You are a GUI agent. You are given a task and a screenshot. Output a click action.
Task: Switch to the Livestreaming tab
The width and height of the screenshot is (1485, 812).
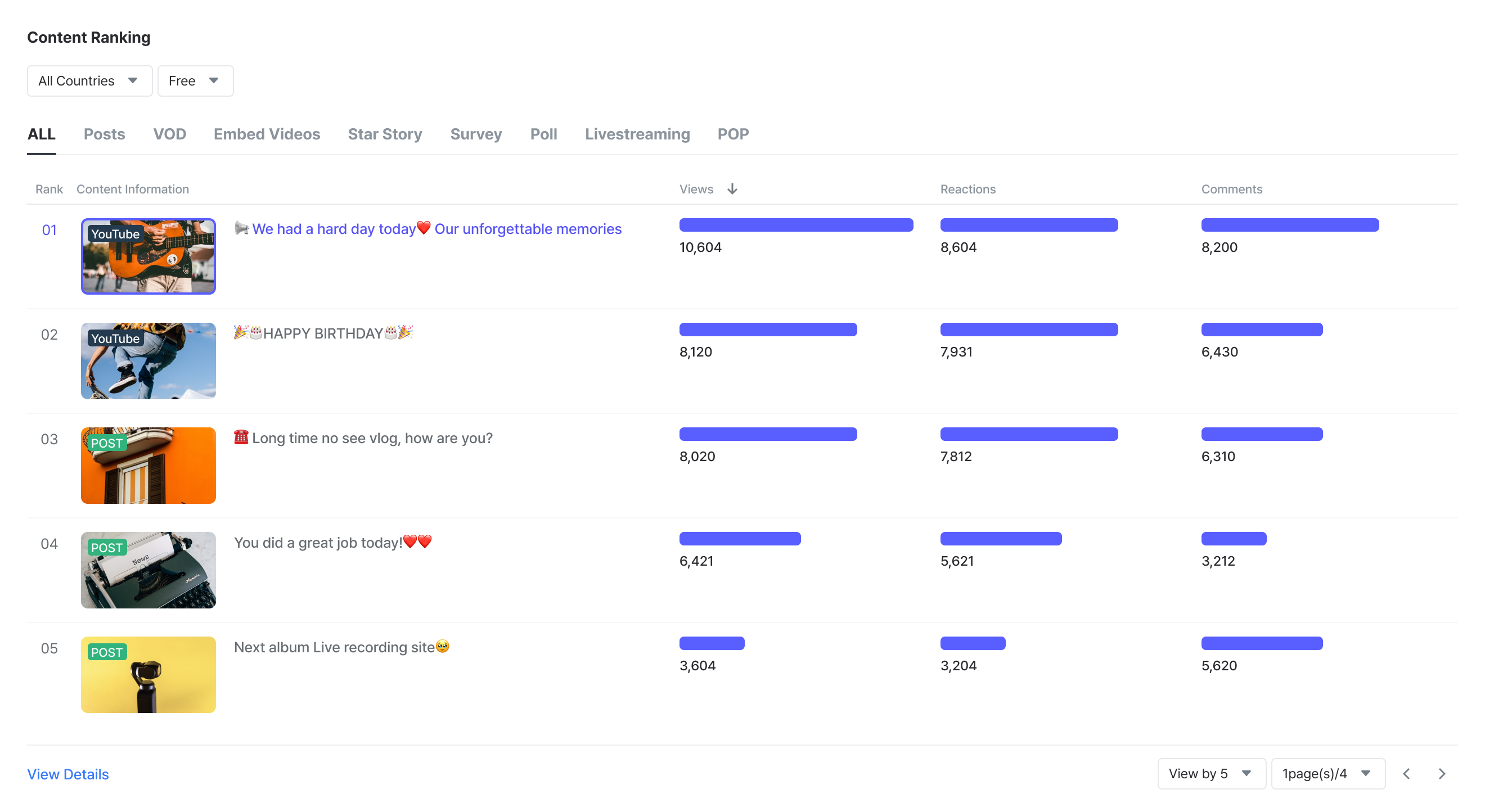pyautogui.click(x=637, y=134)
